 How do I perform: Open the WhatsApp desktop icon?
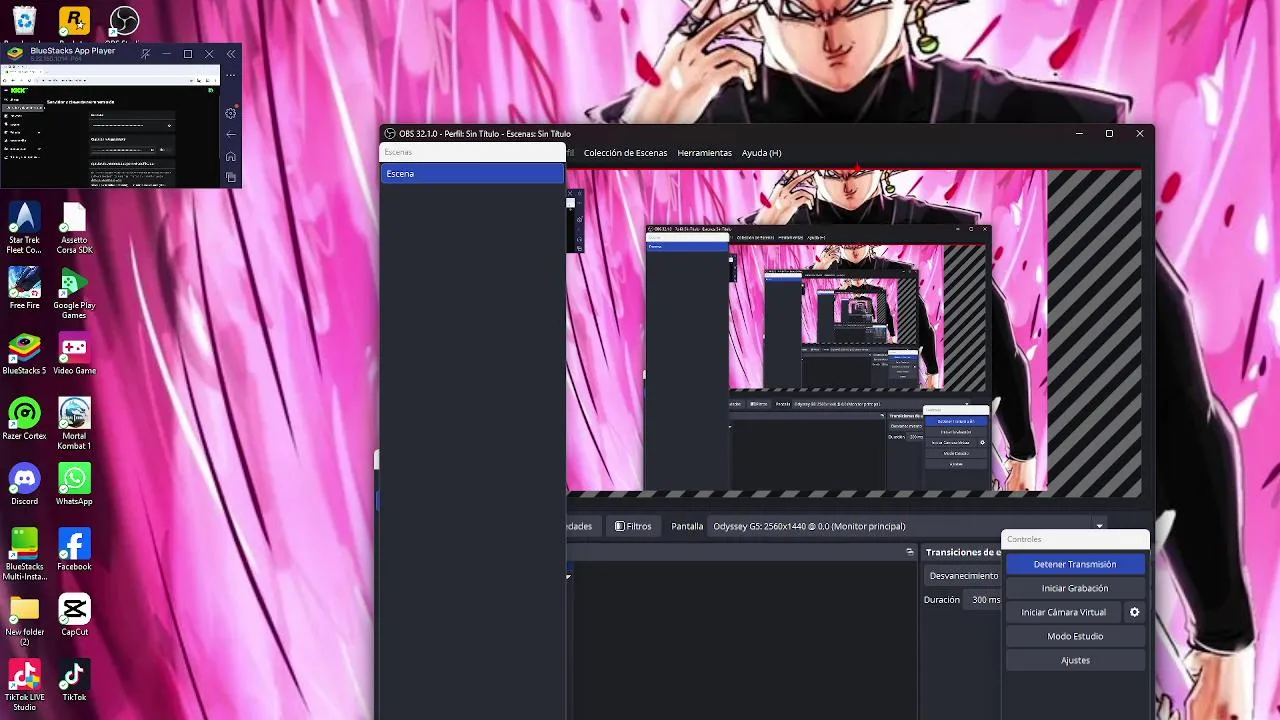coord(74,485)
